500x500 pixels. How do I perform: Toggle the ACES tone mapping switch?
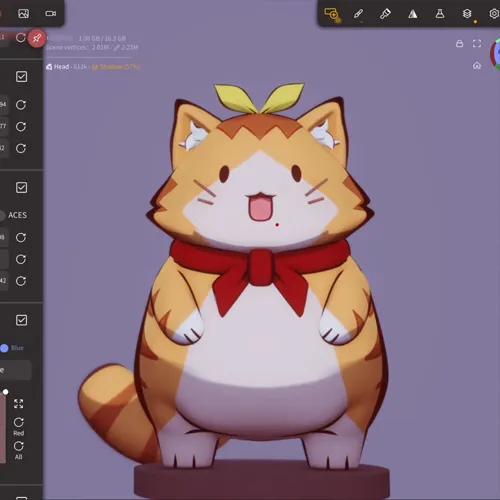[x=2, y=215]
